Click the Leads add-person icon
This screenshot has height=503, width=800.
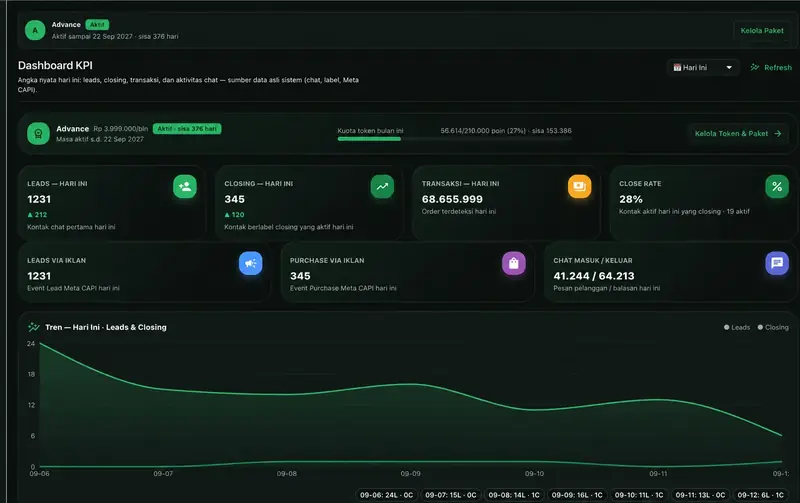point(185,187)
